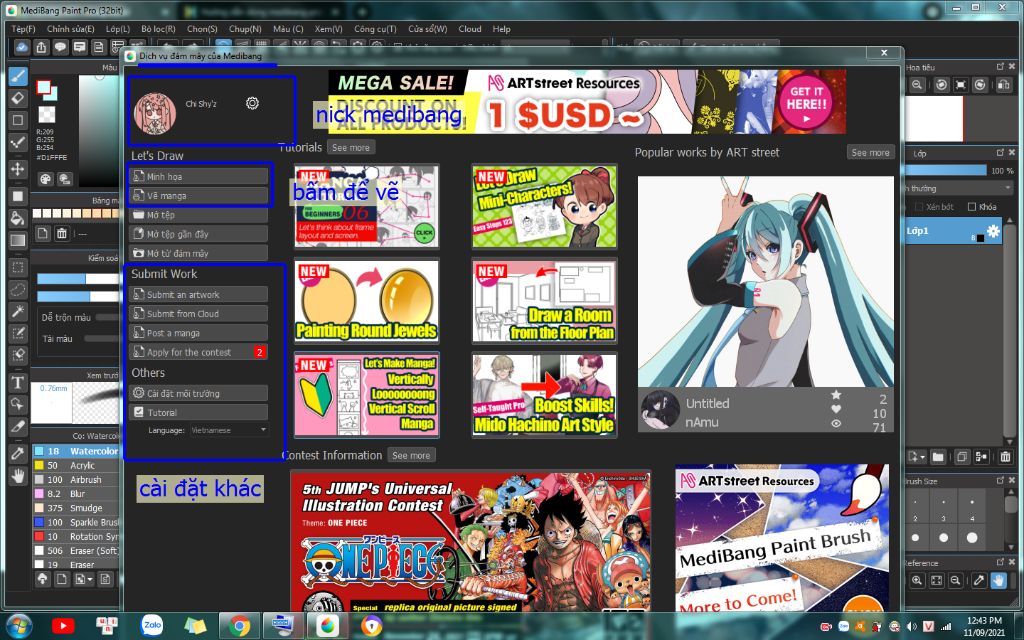The height and width of the screenshot is (640, 1024).
Task: Open Draw a Room from Floor Plan tutorial
Action: (x=544, y=301)
